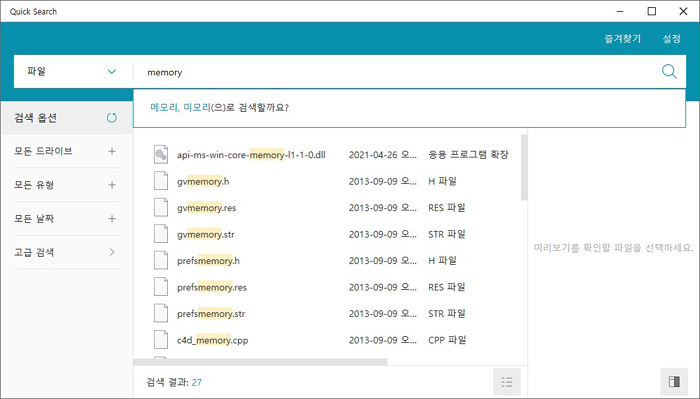
Task: Open 설정 settings
Action: click(x=671, y=39)
